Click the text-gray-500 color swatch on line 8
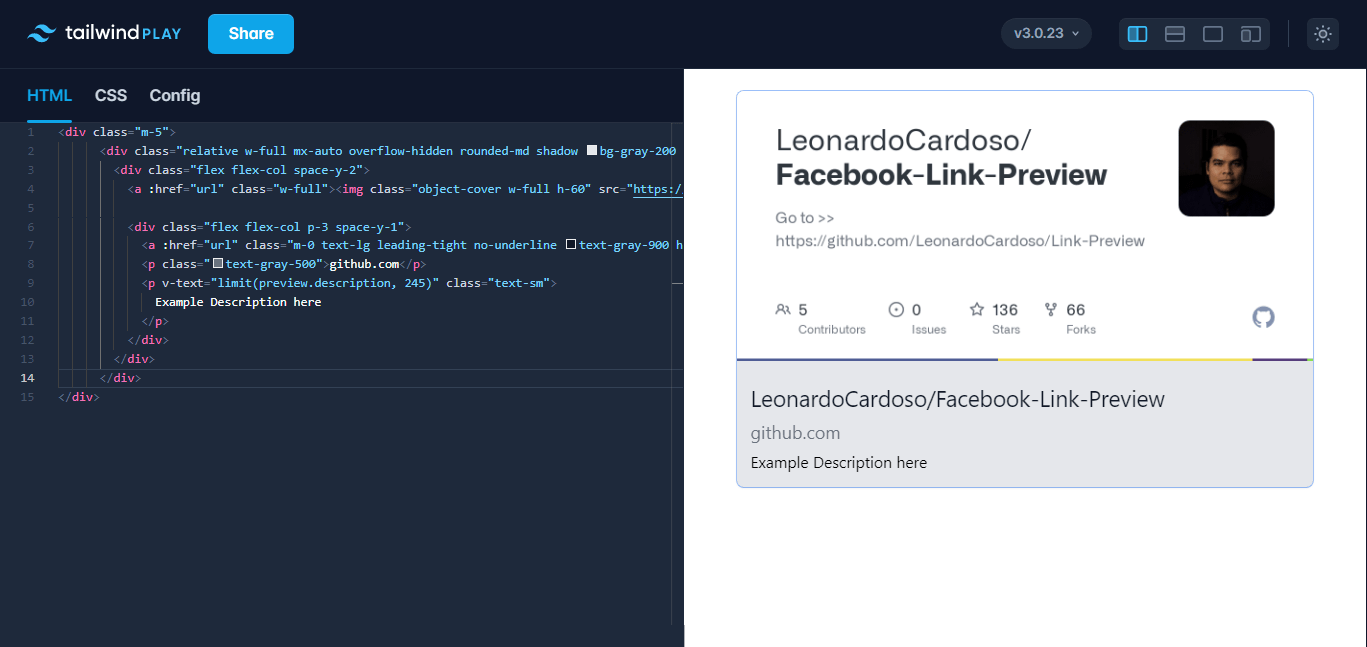1367x647 pixels. coord(218,264)
